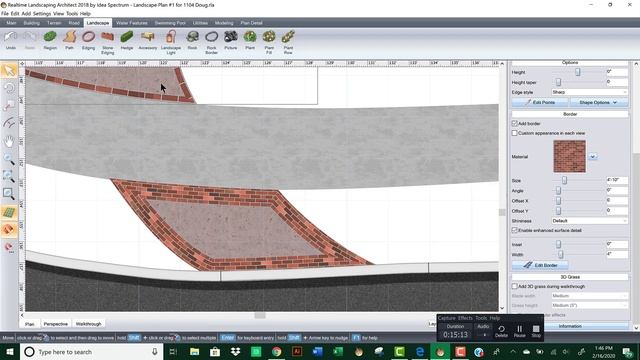Select the Picture tool
This screenshot has width=640, height=360.
pos(231,40)
